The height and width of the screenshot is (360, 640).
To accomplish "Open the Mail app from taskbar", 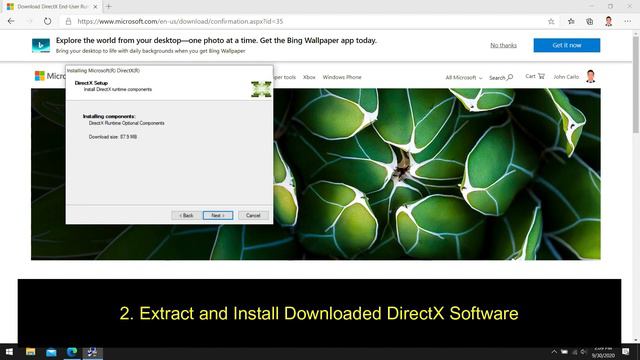I will tap(51, 352).
